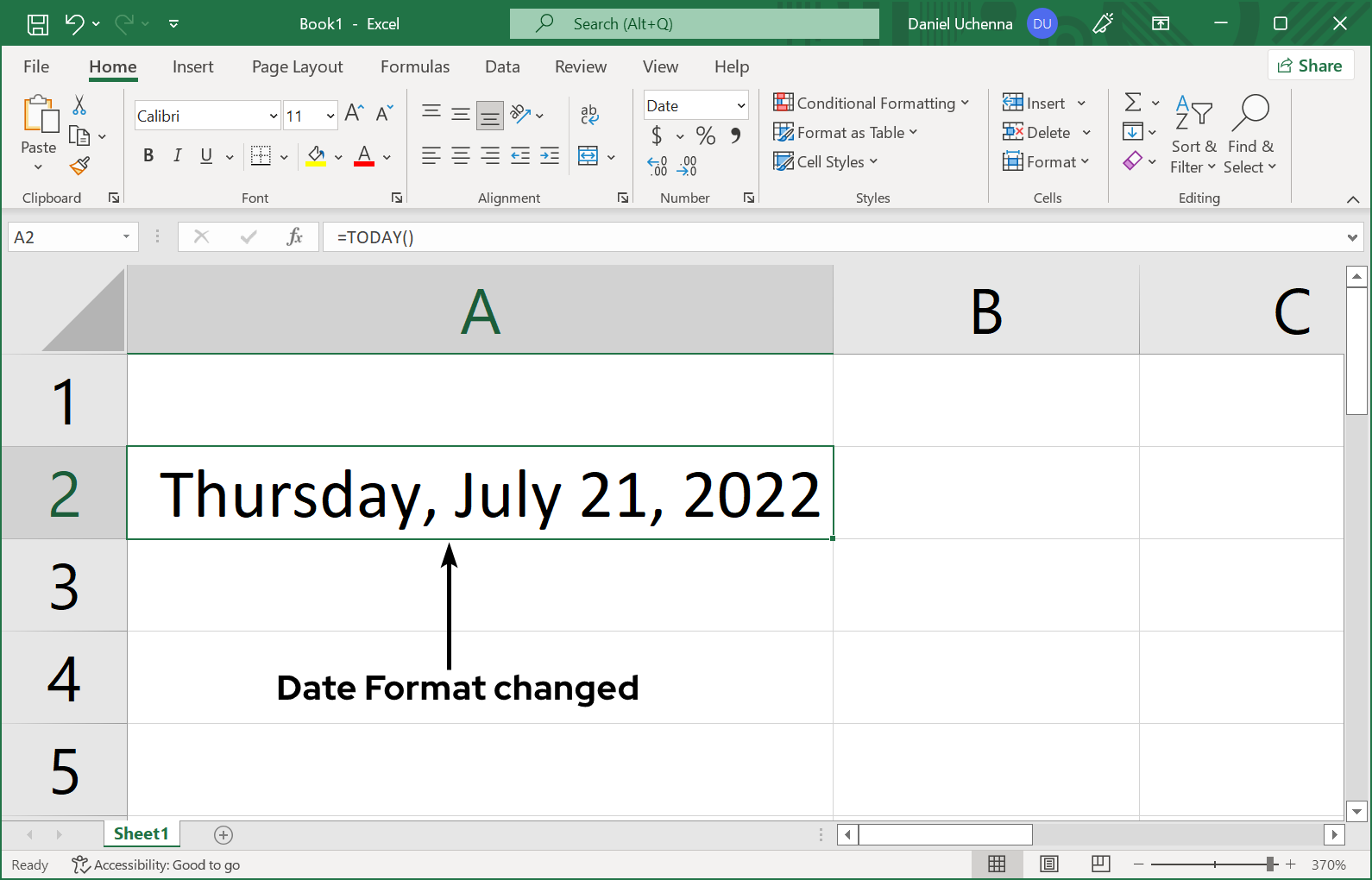The height and width of the screenshot is (880, 1372).
Task: Add a new sheet with plus button
Action: click(223, 834)
